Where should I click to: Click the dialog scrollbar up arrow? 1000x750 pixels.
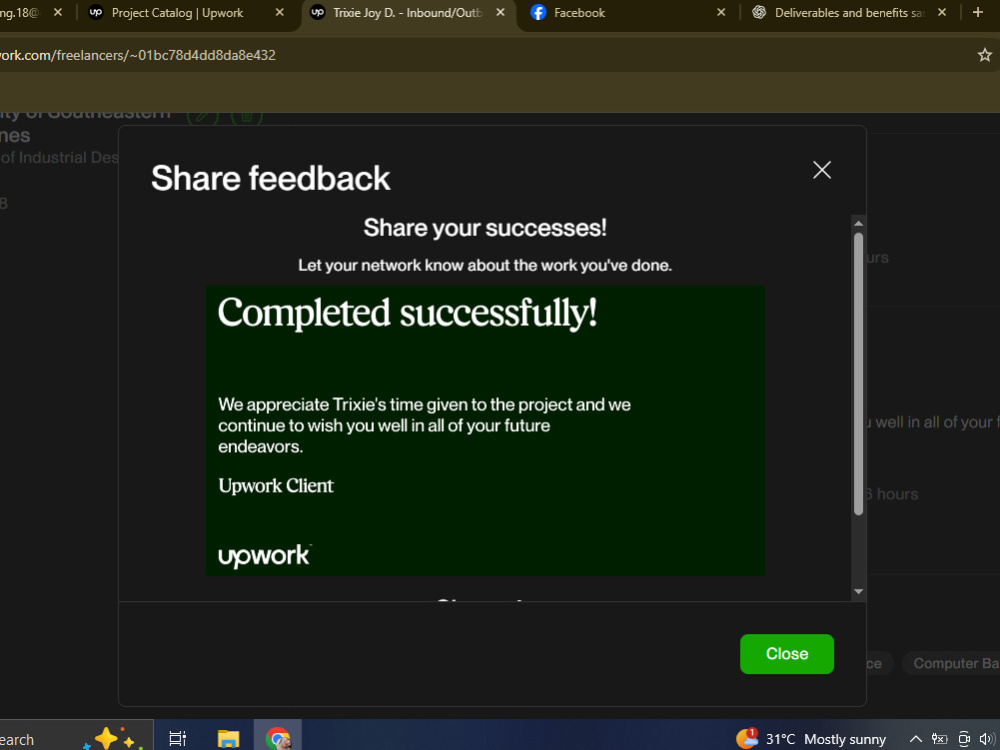click(858, 223)
